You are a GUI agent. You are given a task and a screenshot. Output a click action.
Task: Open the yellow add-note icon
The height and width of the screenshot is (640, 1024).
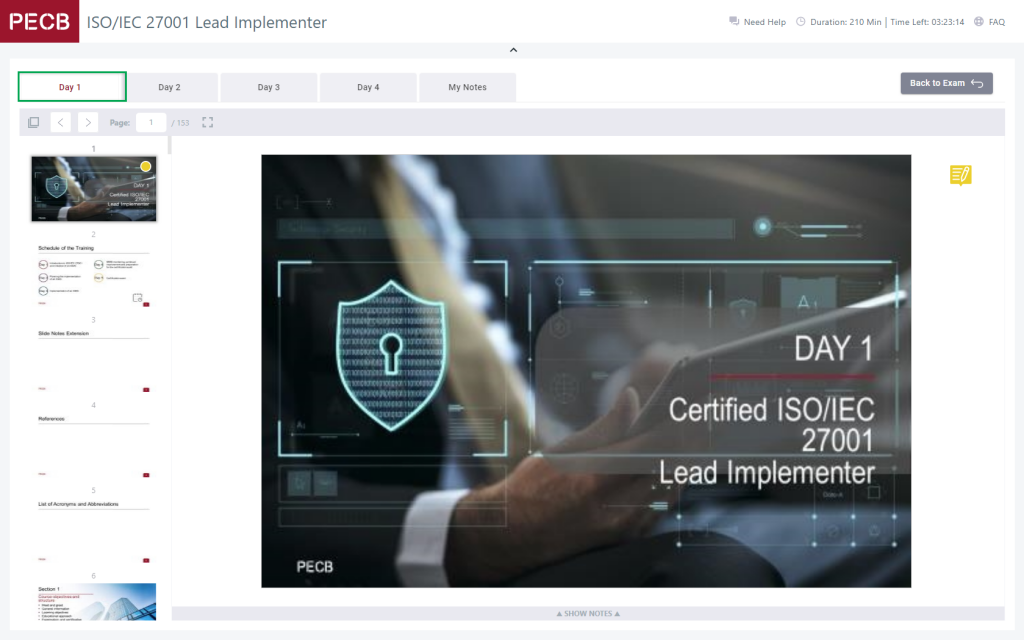(960, 176)
